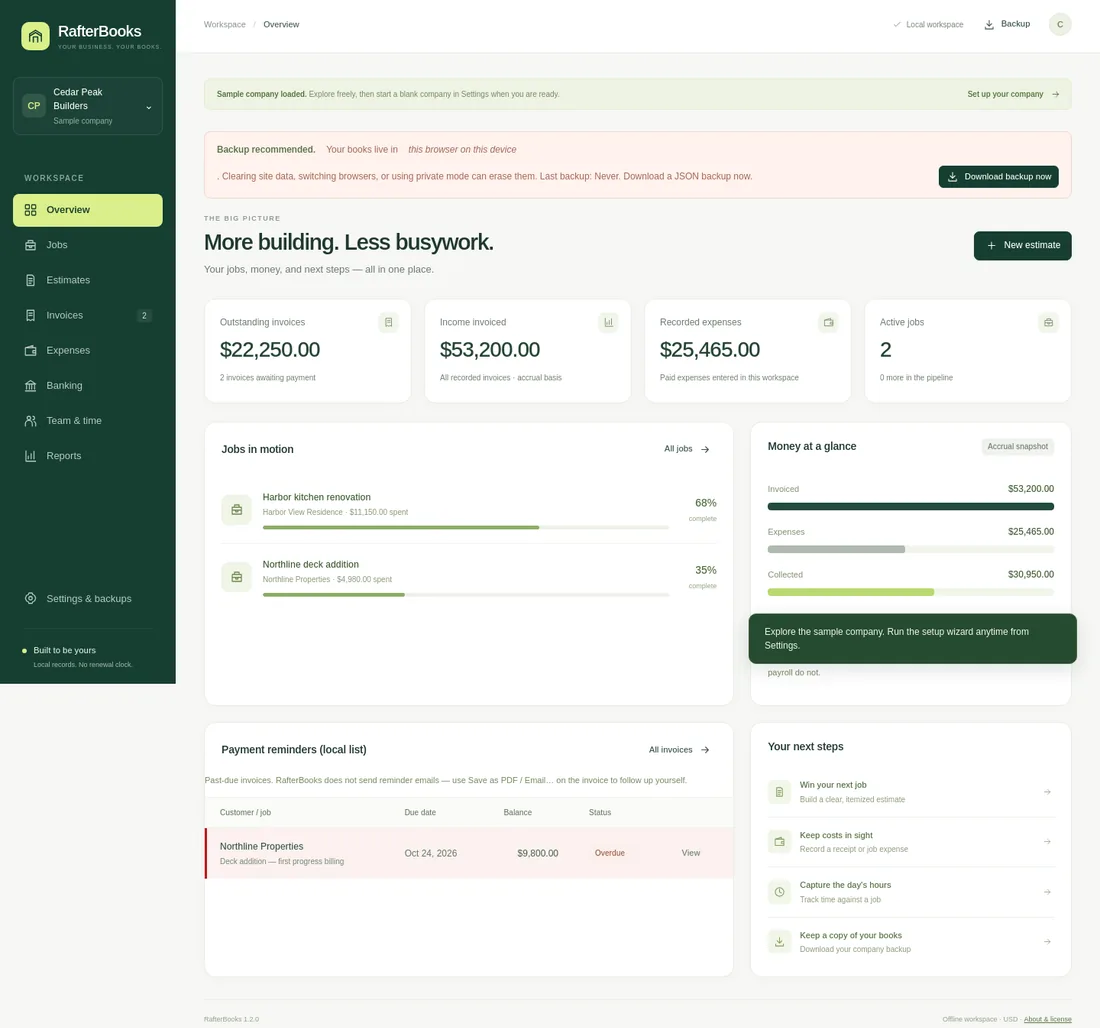The width and height of the screenshot is (1100, 1028).
Task: Open the About & license link
Action: 1047,1019
